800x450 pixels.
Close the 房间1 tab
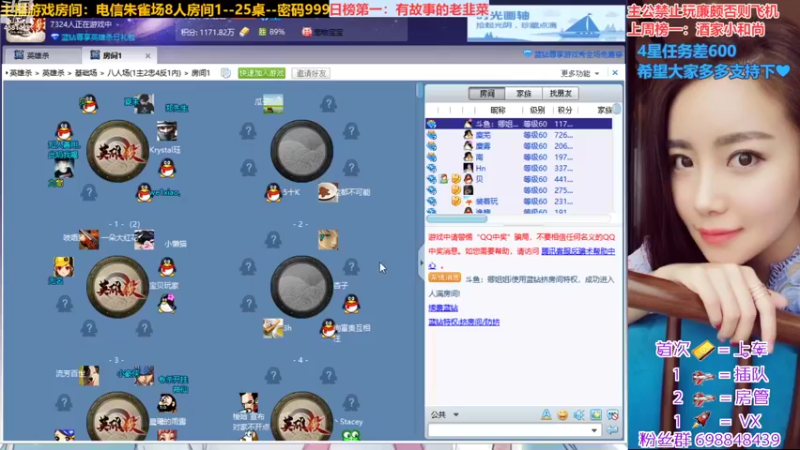(x=147, y=56)
